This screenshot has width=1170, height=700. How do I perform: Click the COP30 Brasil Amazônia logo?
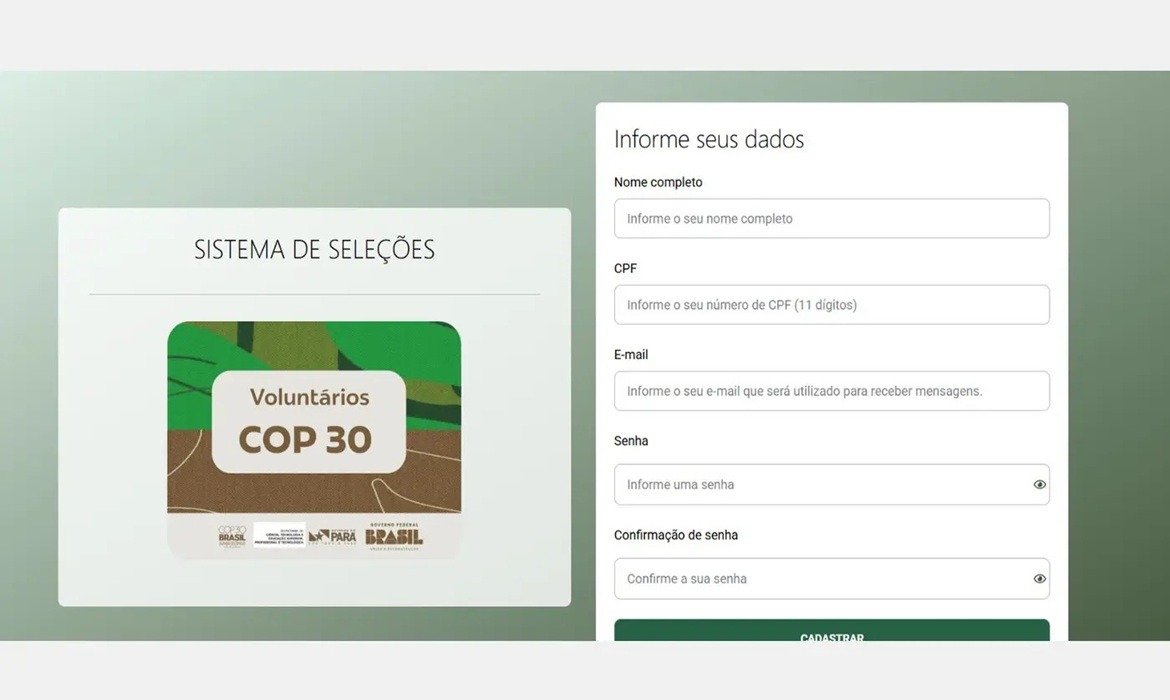pyautogui.click(x=232, y=536)
